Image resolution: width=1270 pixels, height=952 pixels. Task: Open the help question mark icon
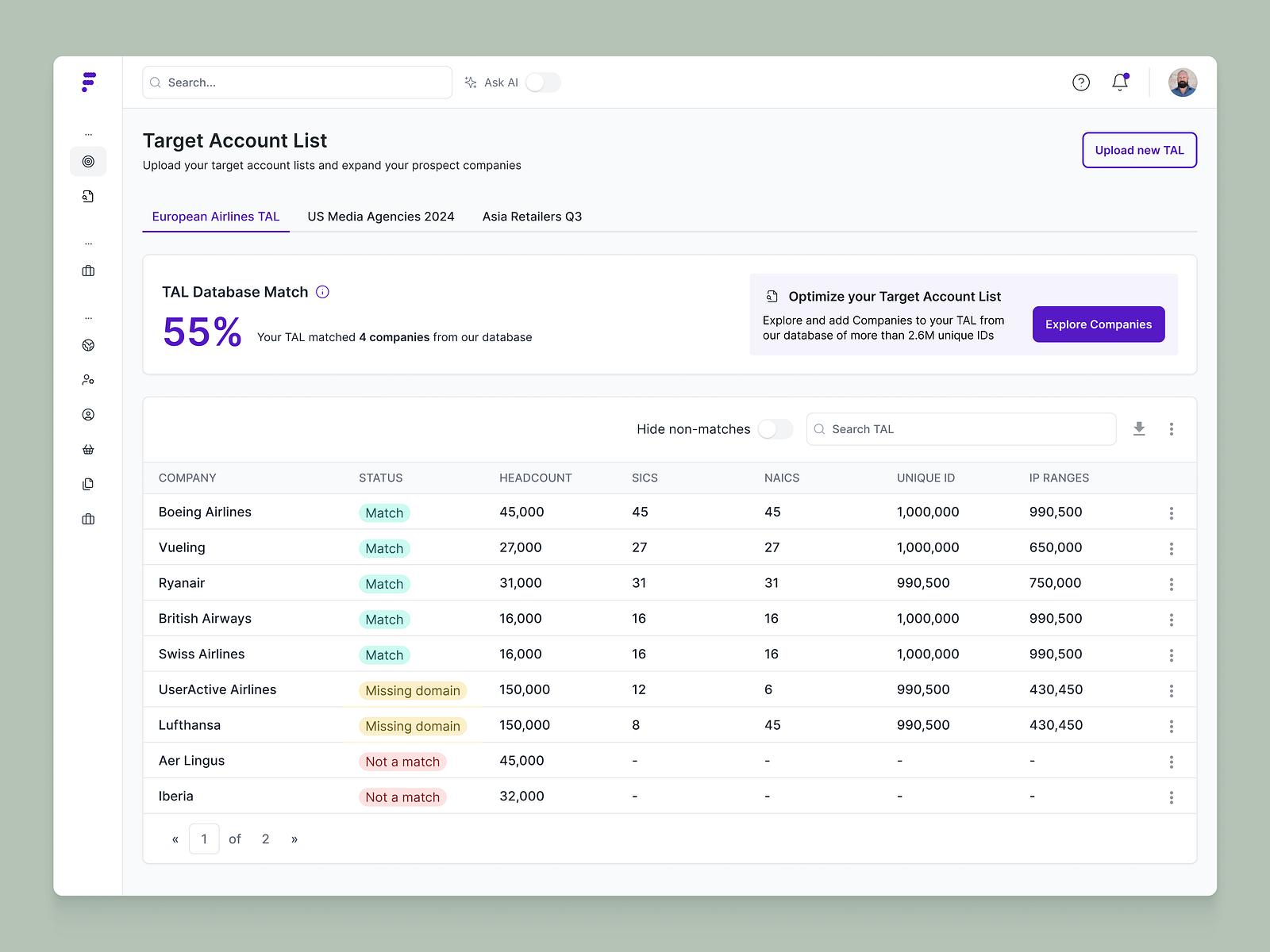tap(1081, 82)
